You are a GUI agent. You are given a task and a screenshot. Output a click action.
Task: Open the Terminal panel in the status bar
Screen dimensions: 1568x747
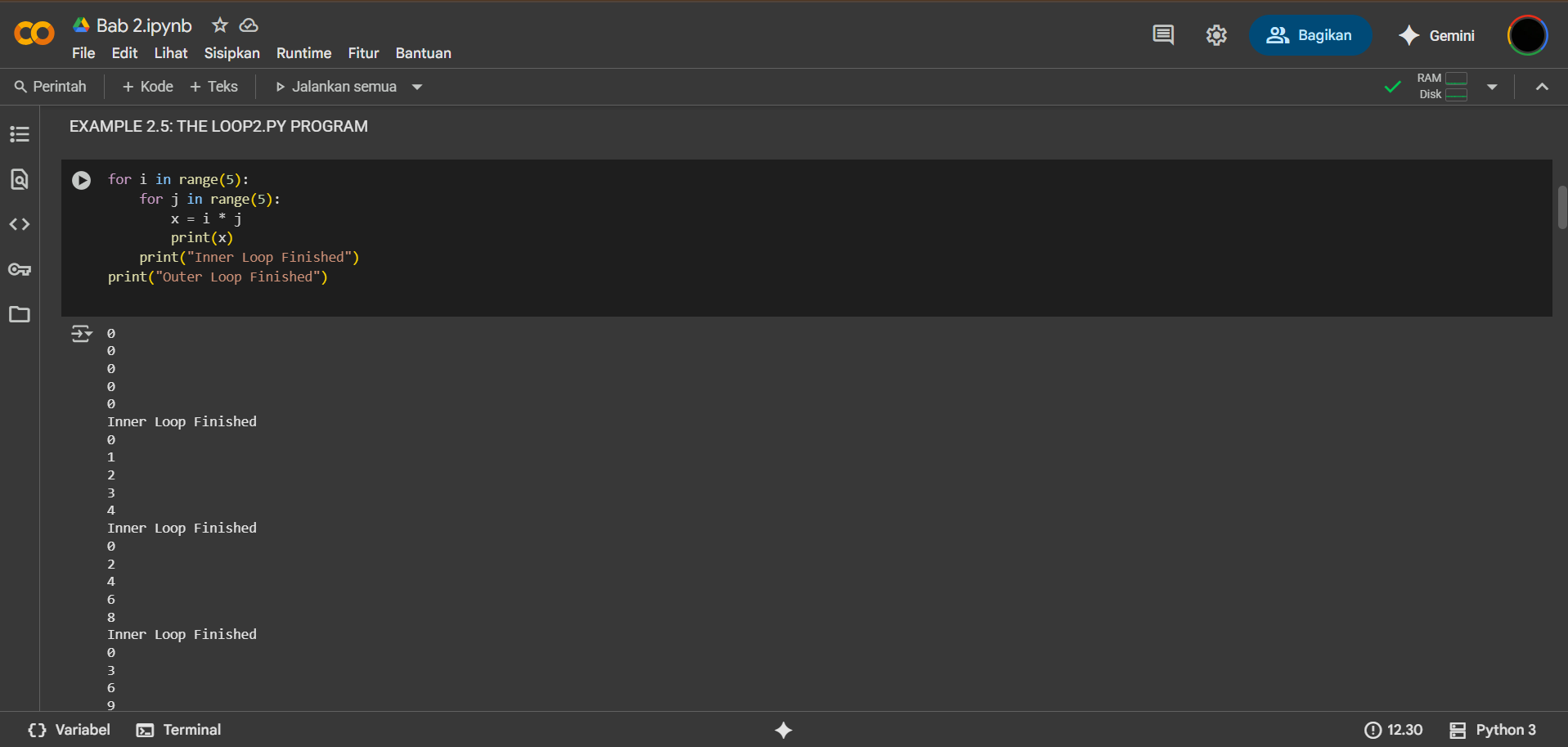coord(179,730)
